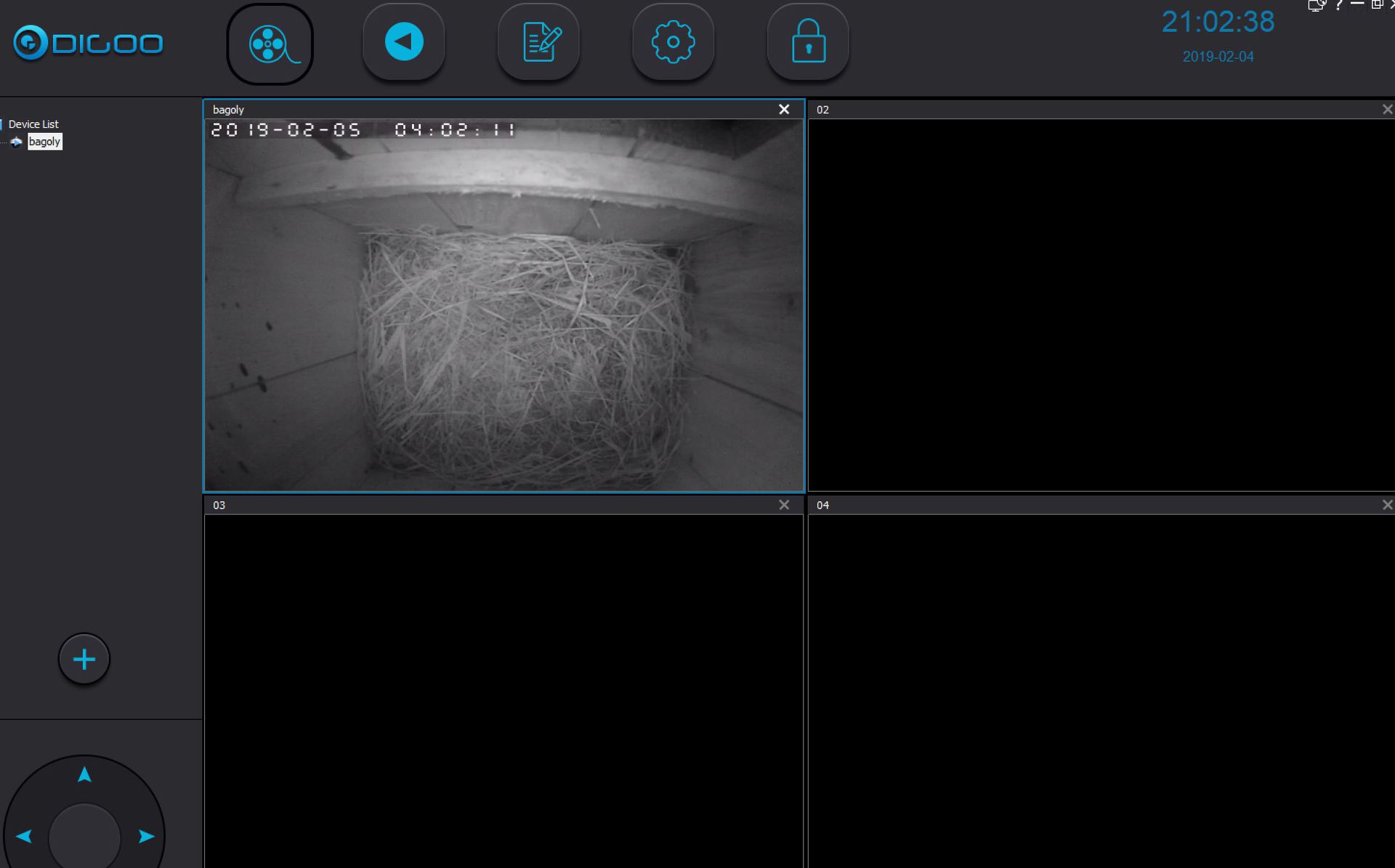Click the bagoly live video feed
This screenshot has height=868, width=1395.
click(x=504, y=305)
